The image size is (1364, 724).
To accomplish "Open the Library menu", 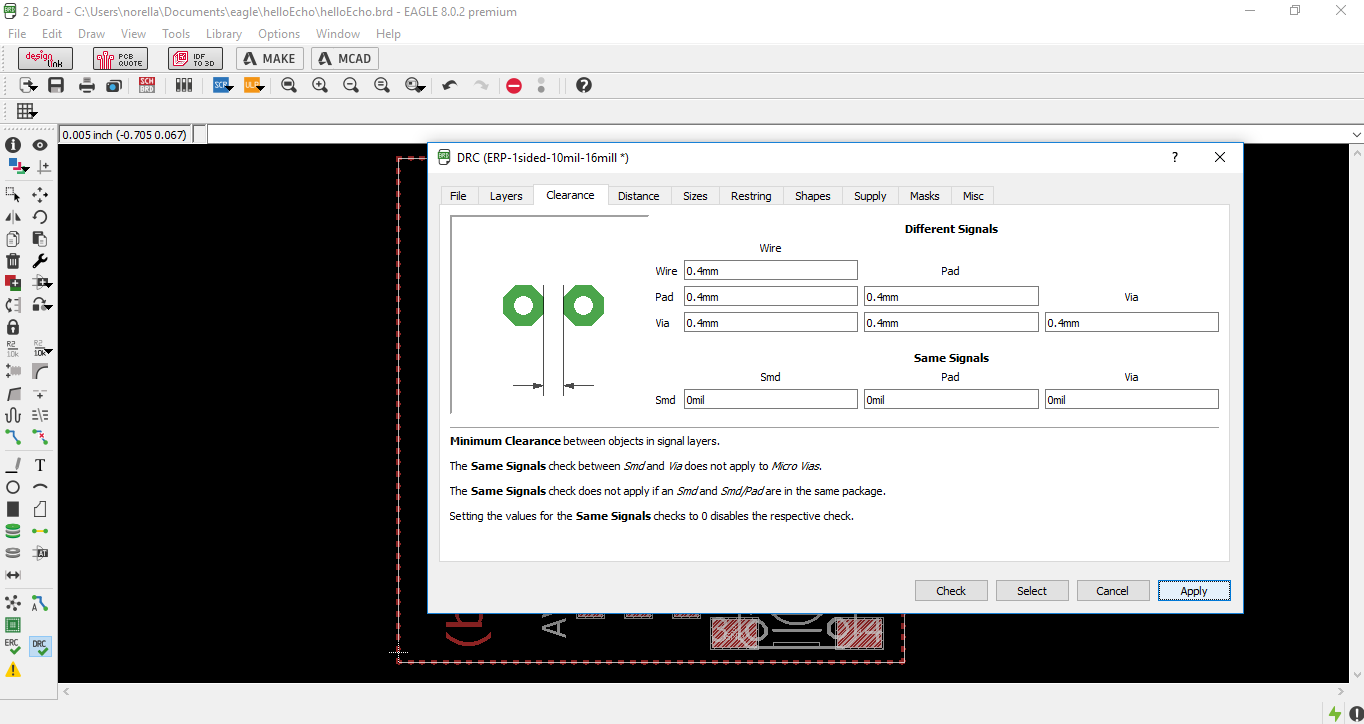I will point(224,34).
